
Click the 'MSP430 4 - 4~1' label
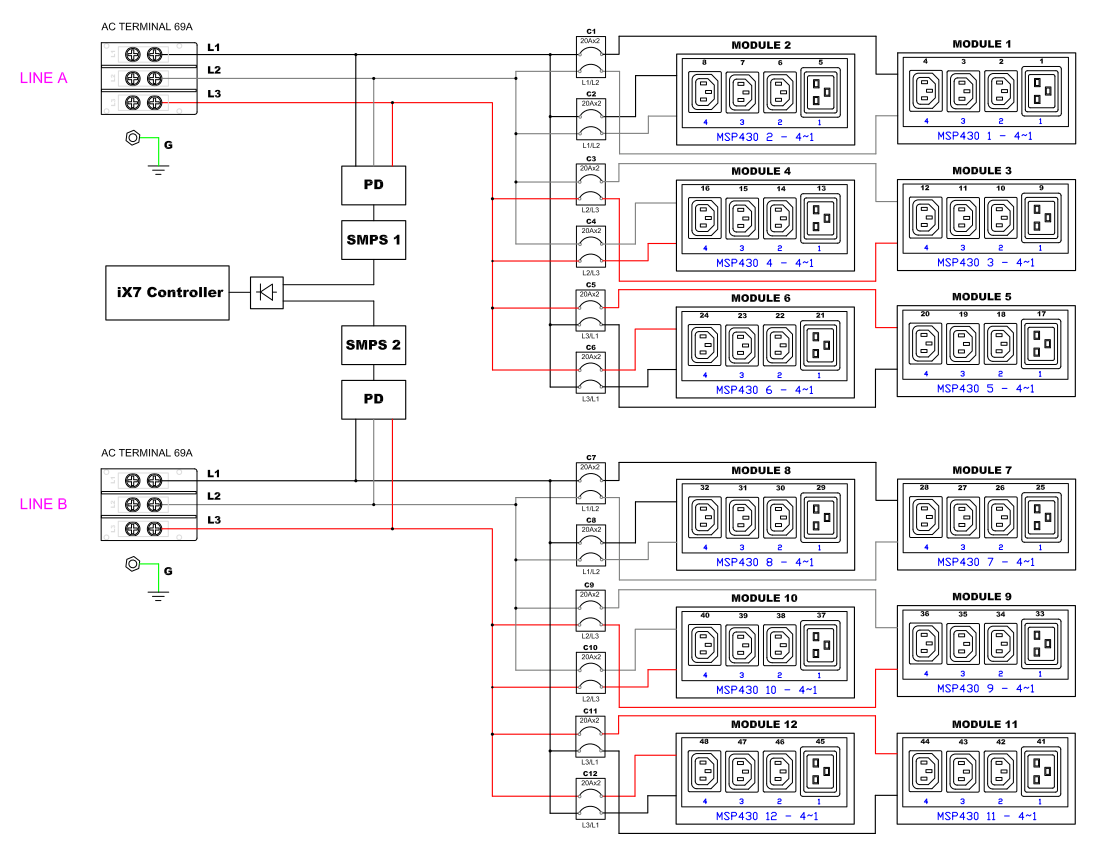tap(765, 263)
